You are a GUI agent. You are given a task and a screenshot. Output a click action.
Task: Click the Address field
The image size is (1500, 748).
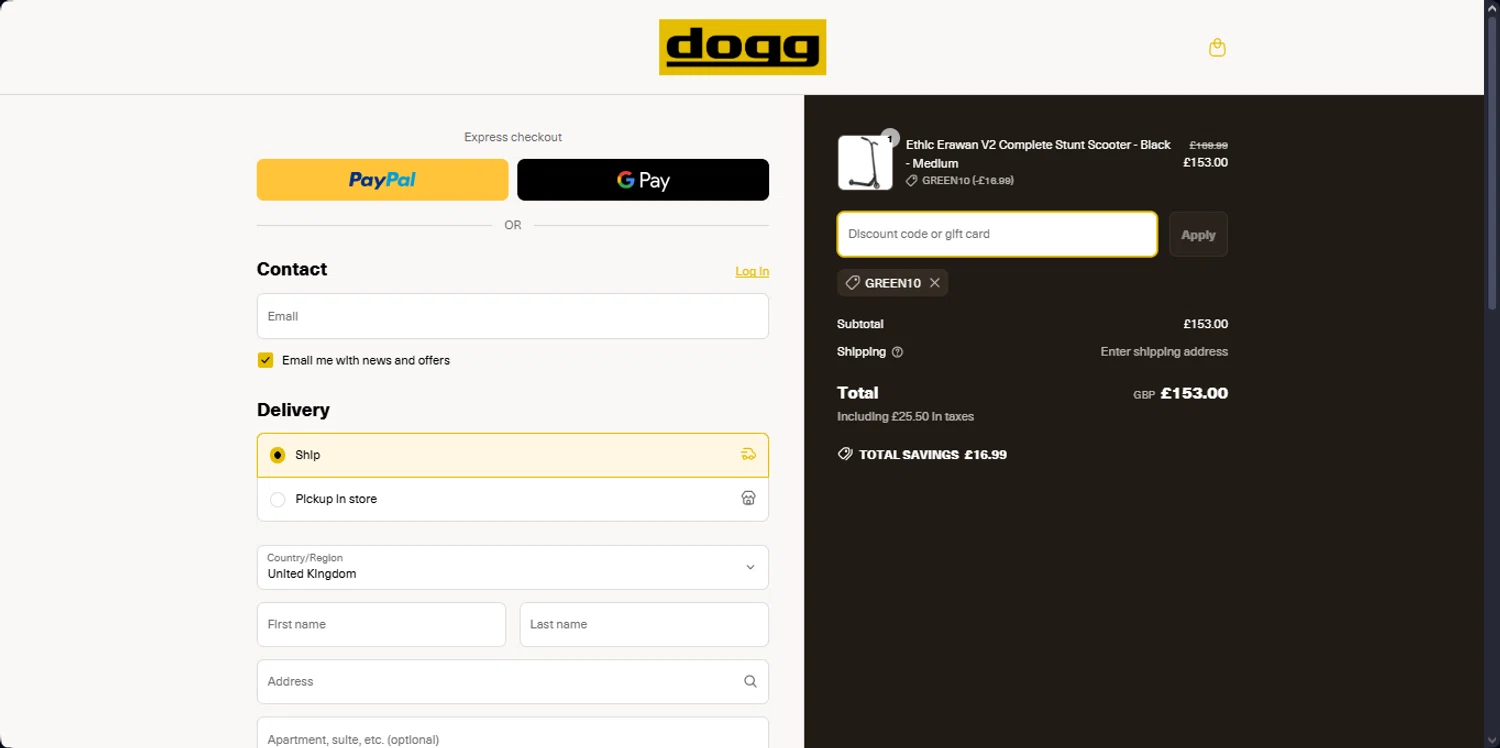[x=513, y=681]
